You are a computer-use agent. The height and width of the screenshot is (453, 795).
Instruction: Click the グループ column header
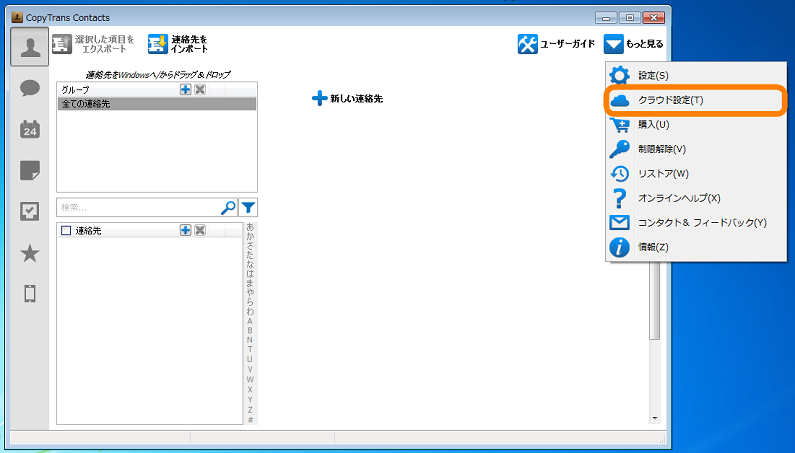117,90
